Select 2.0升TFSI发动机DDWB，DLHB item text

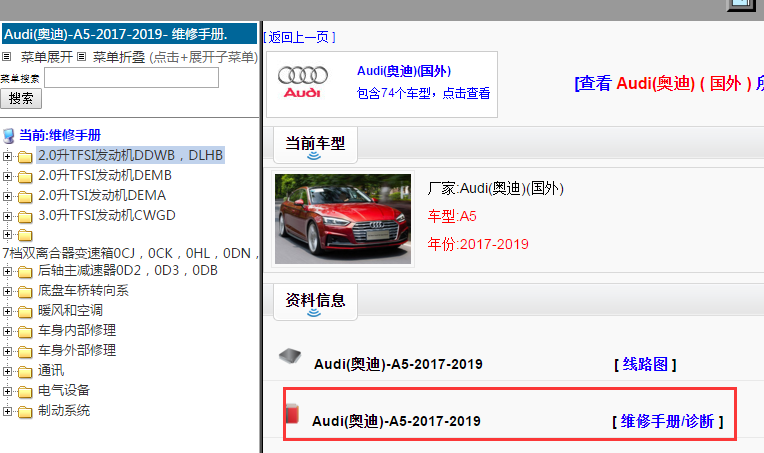point(131,155)
